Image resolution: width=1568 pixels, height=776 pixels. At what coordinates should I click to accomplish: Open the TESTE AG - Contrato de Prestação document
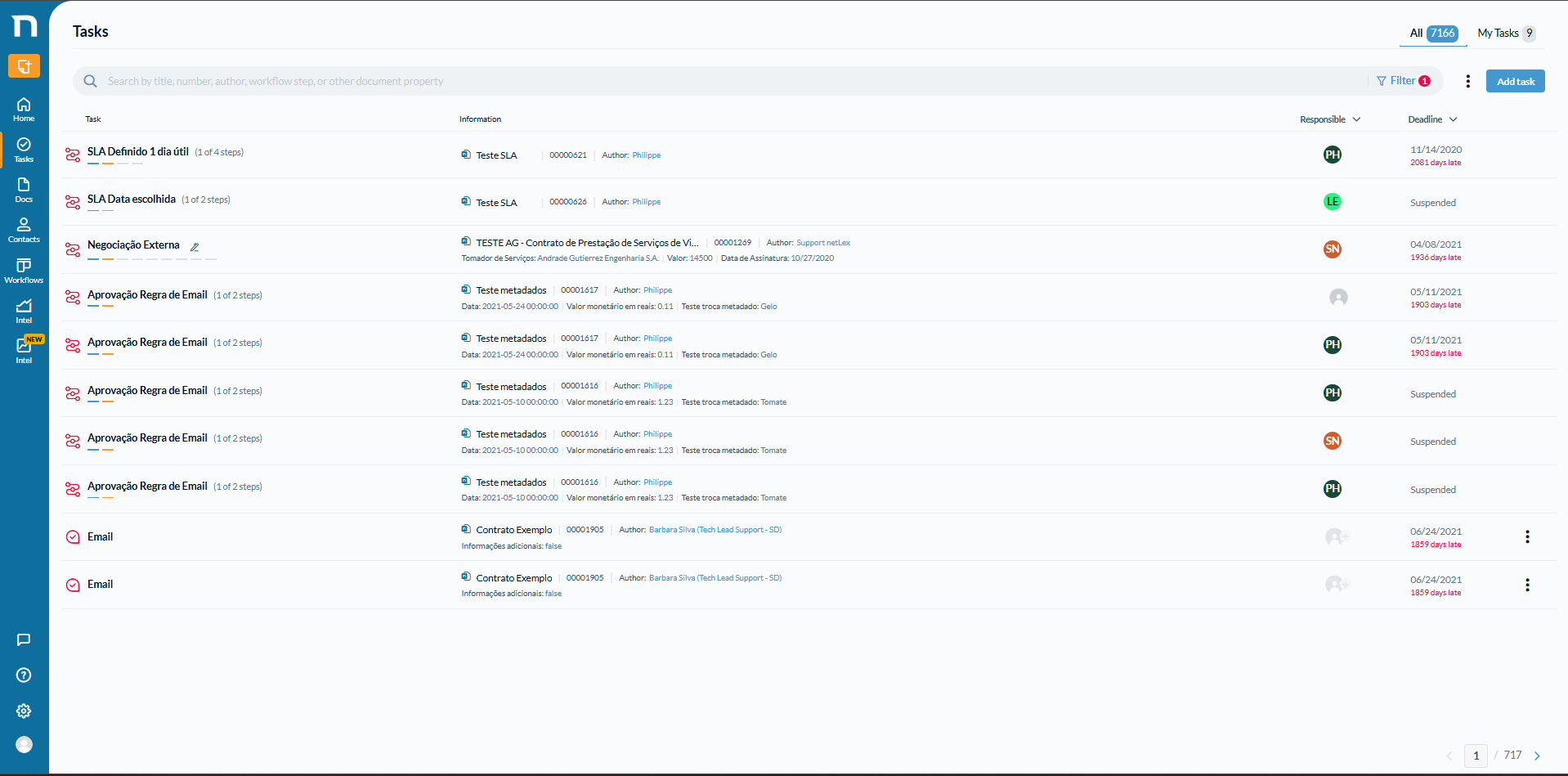(587, 243)
